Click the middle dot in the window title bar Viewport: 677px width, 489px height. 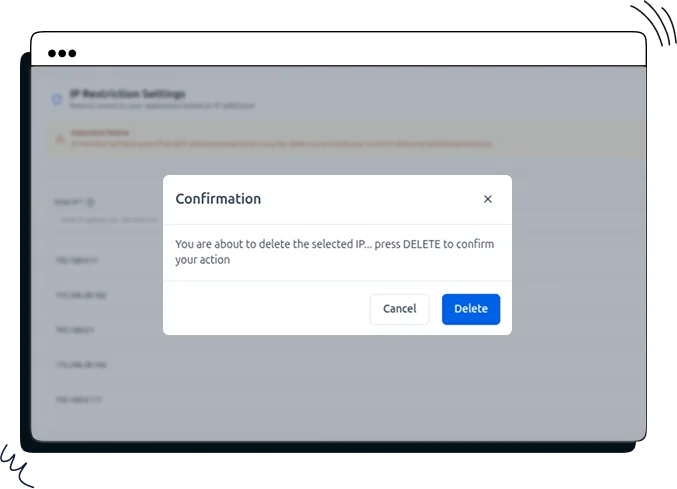coord(62,53)
